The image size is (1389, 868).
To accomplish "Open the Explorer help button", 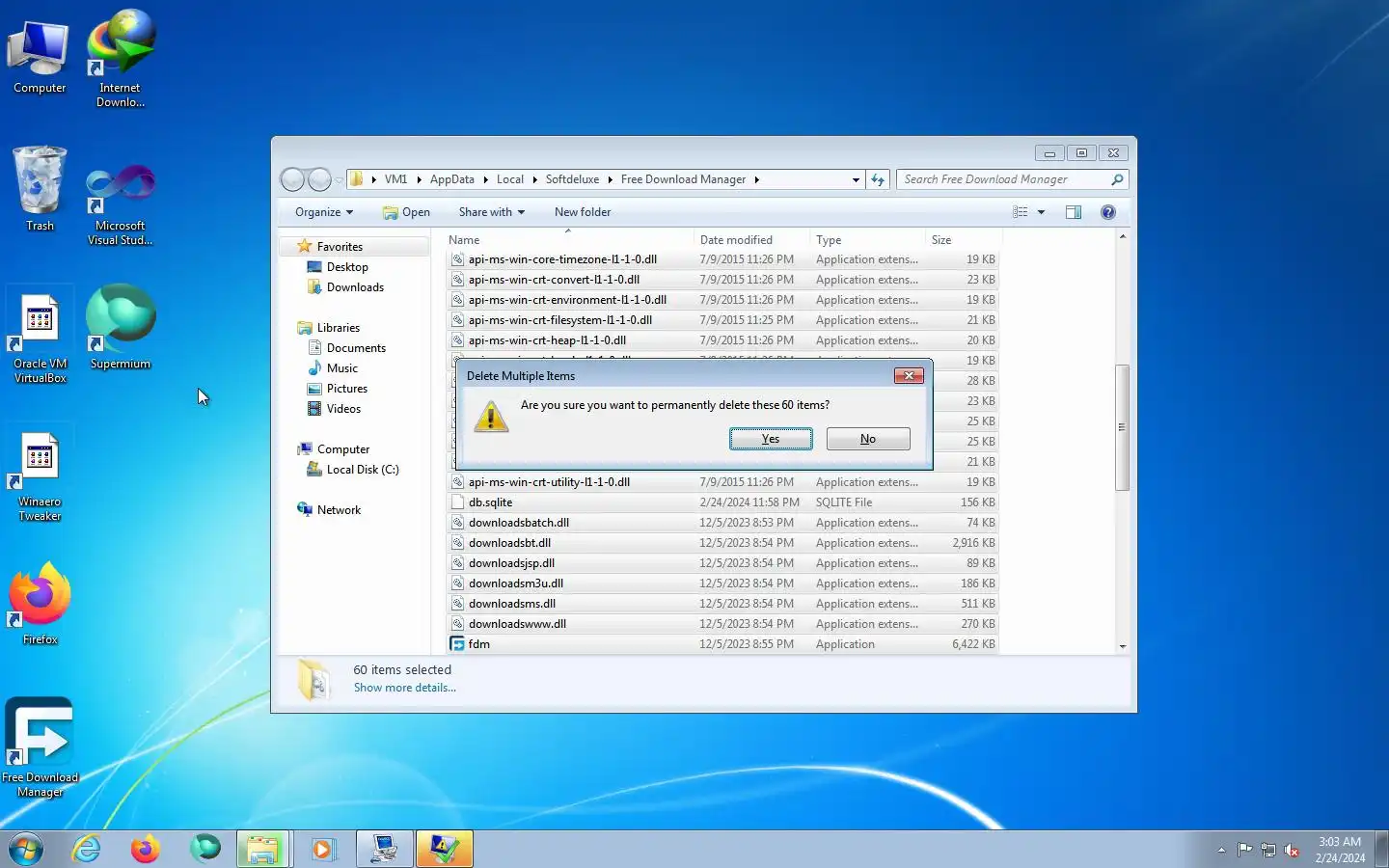I will click(x=1108, y=212).
